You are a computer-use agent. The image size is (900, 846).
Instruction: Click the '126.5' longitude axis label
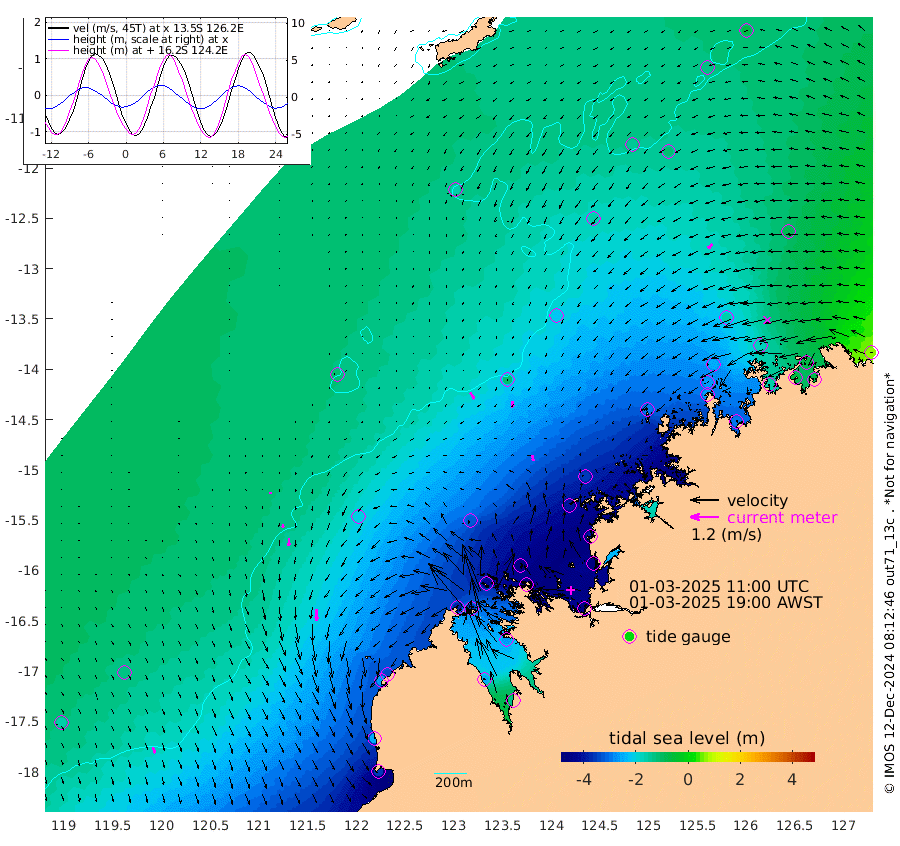click(794, 826)
